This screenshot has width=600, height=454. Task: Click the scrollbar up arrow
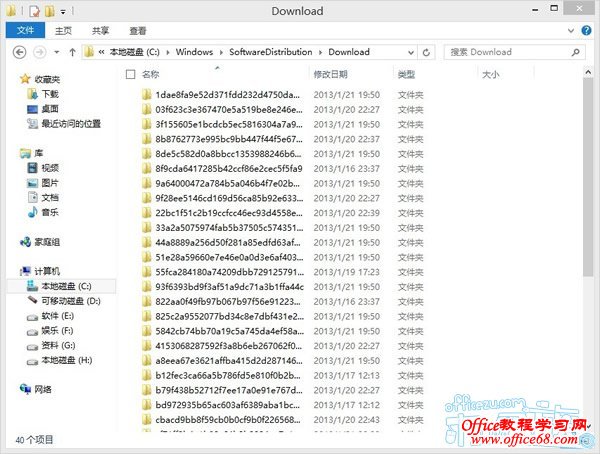588,72
